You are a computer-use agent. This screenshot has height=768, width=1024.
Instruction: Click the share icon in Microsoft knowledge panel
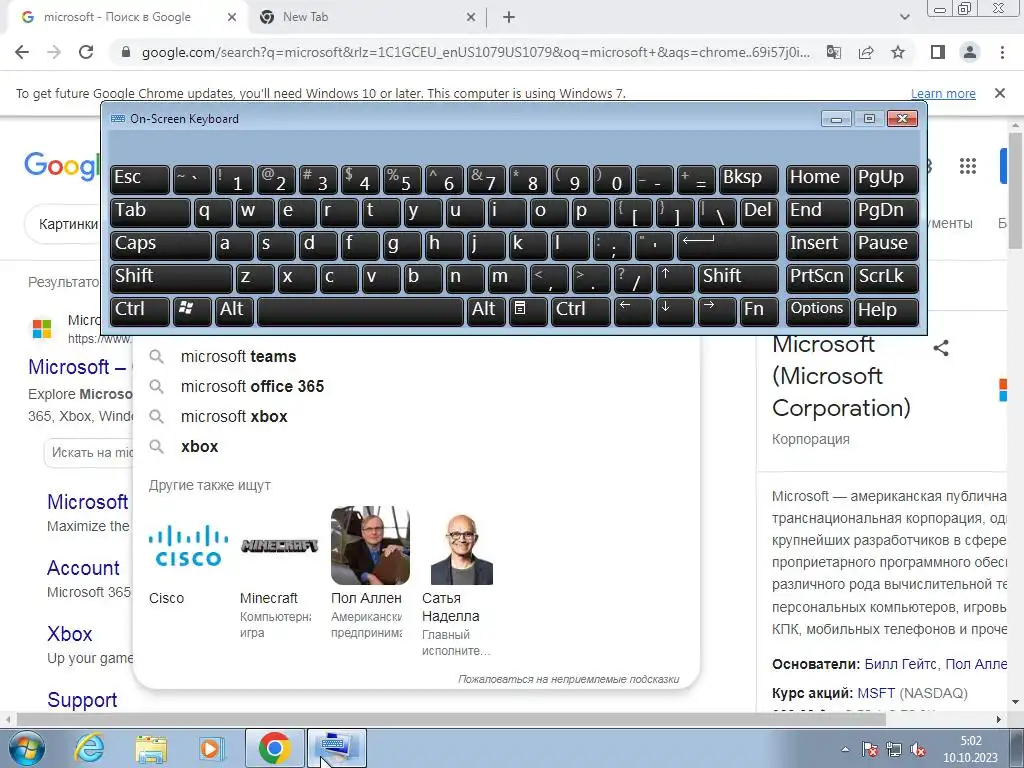tap(940, 348)
